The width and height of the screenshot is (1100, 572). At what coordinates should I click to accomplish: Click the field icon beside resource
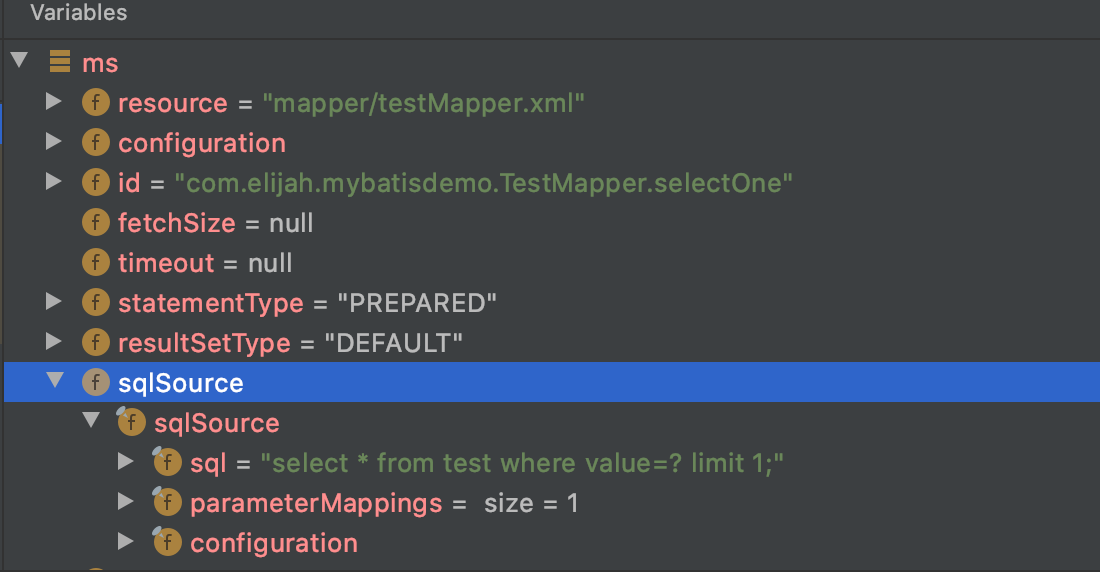point(95,103)
